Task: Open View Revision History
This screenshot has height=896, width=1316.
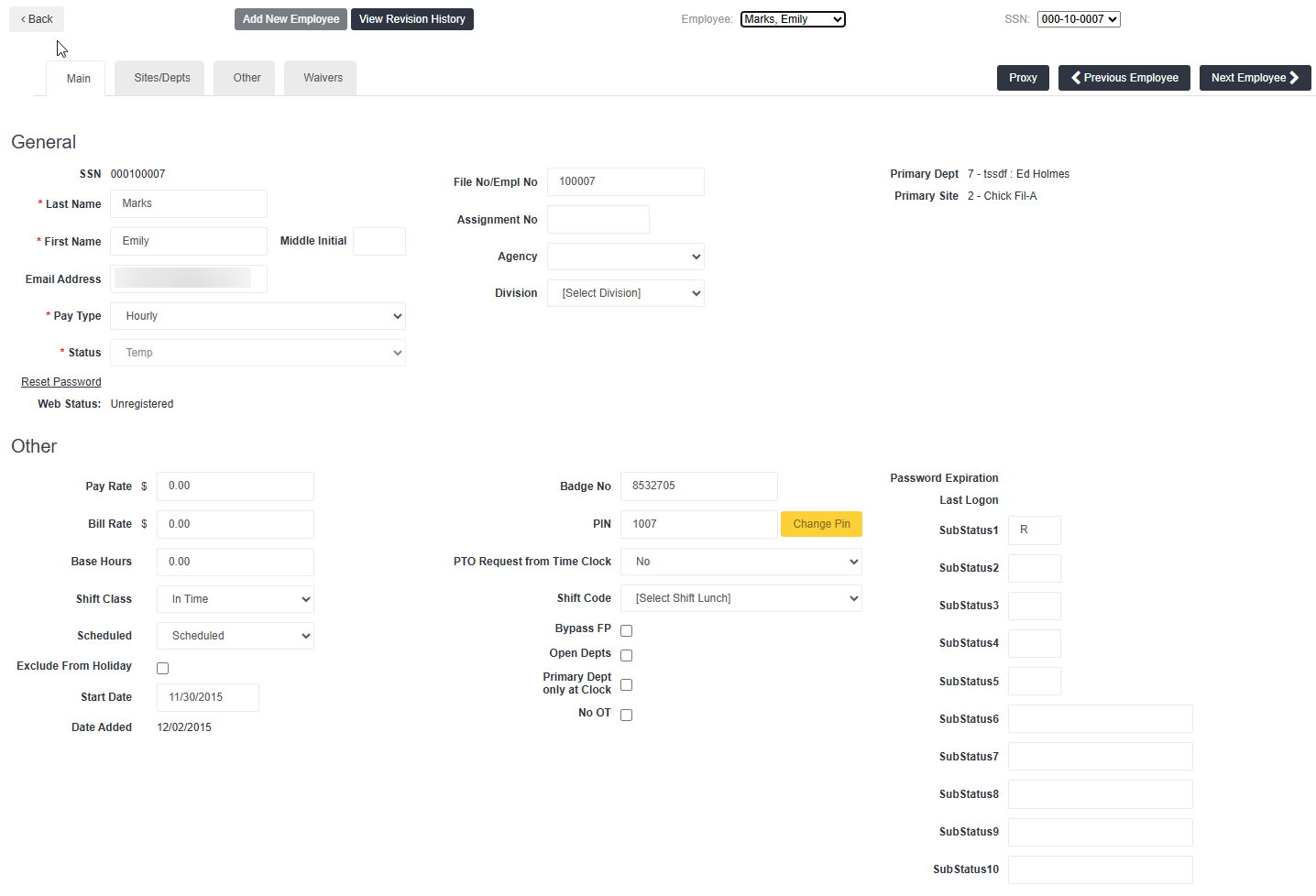Action: click(411, 19)
